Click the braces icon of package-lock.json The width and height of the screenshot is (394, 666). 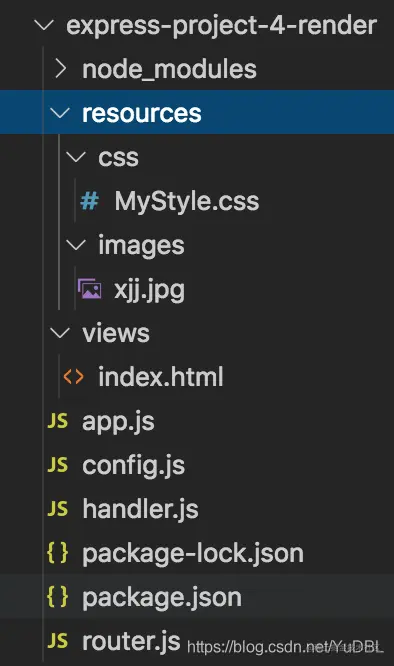point(58,553)
